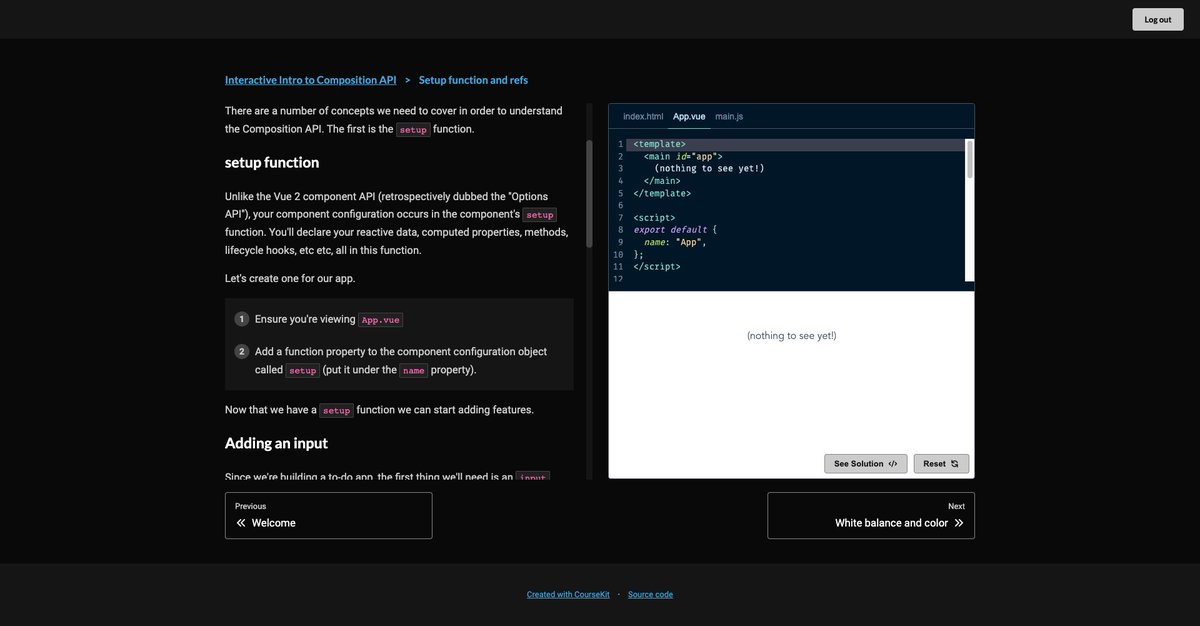Screen dimensions: 1200x626
Task: Click Setup function and refs breadcrumb
Action: pyautogui.click(x=473, y=80)
